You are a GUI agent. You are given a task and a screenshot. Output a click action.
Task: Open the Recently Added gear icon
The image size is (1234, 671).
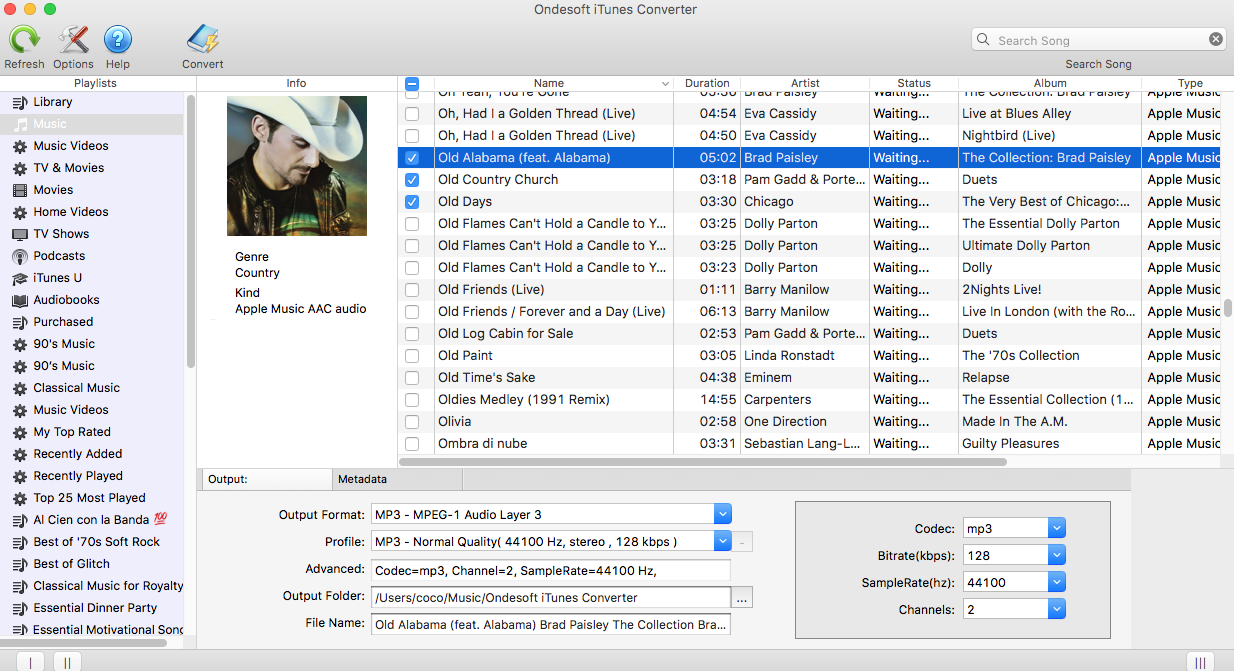20,454
